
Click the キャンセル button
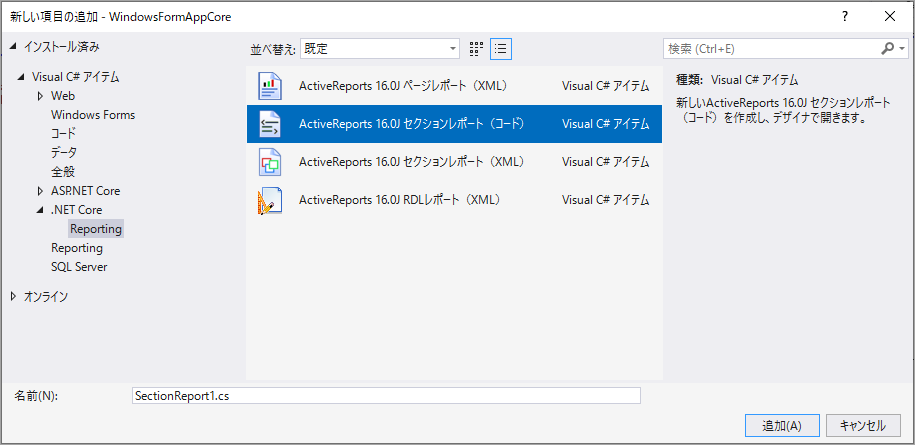point(862,425)
